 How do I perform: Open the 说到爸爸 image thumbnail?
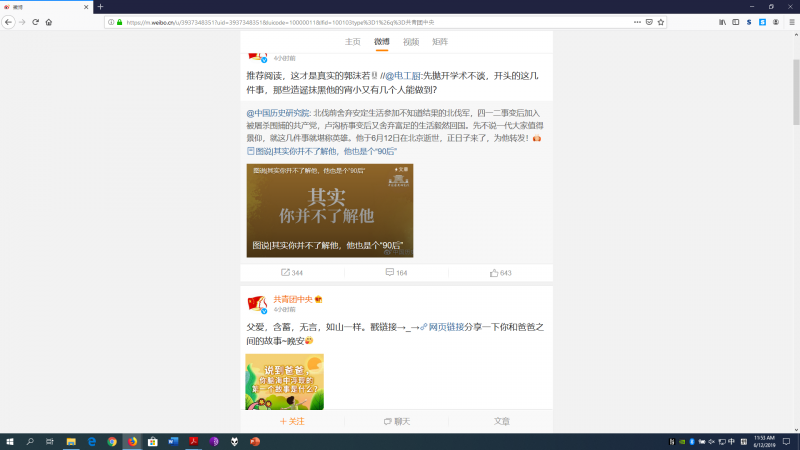pyautogui.click(x=284, y=382)
